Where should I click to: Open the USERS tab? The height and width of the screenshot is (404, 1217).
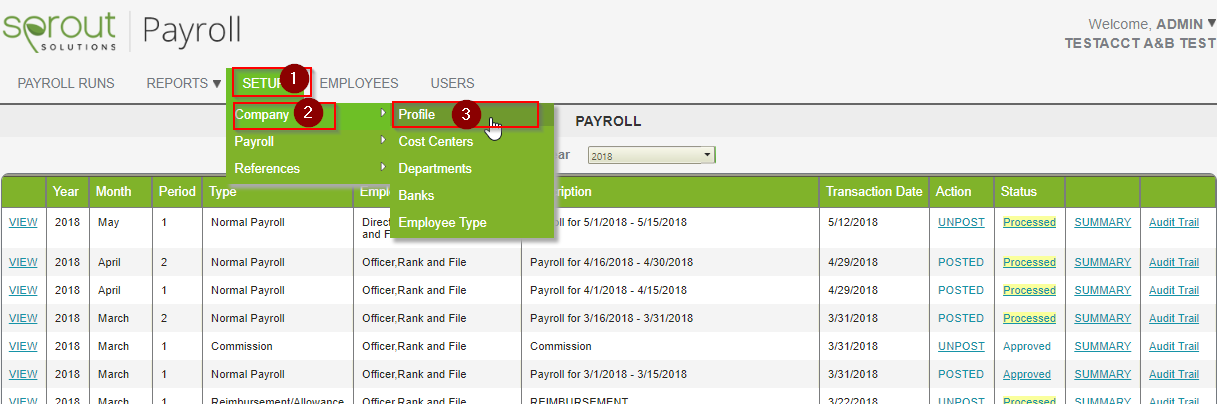(452, 83)
